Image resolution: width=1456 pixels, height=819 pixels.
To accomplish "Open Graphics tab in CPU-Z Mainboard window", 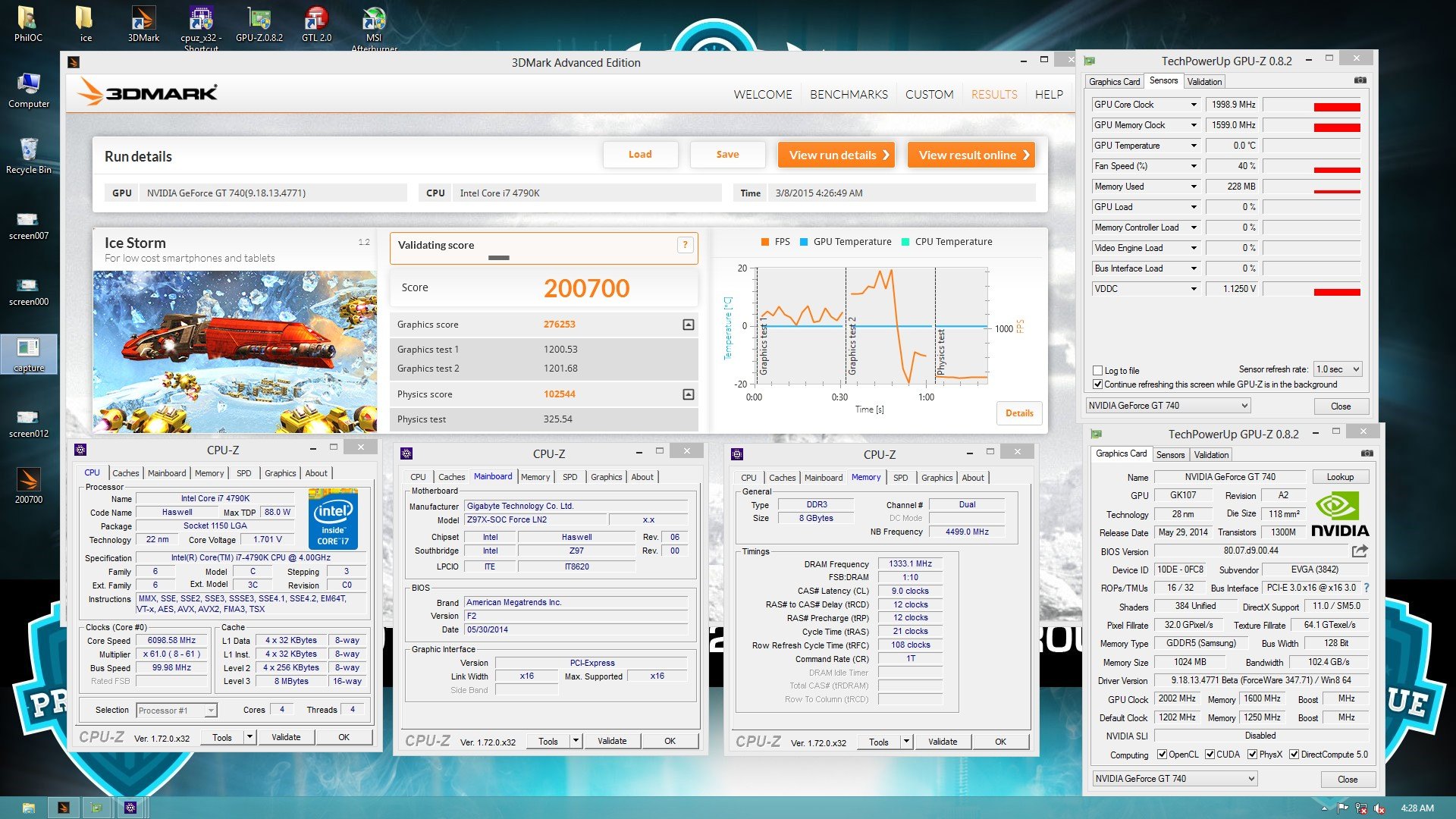I will coord(606,477).
